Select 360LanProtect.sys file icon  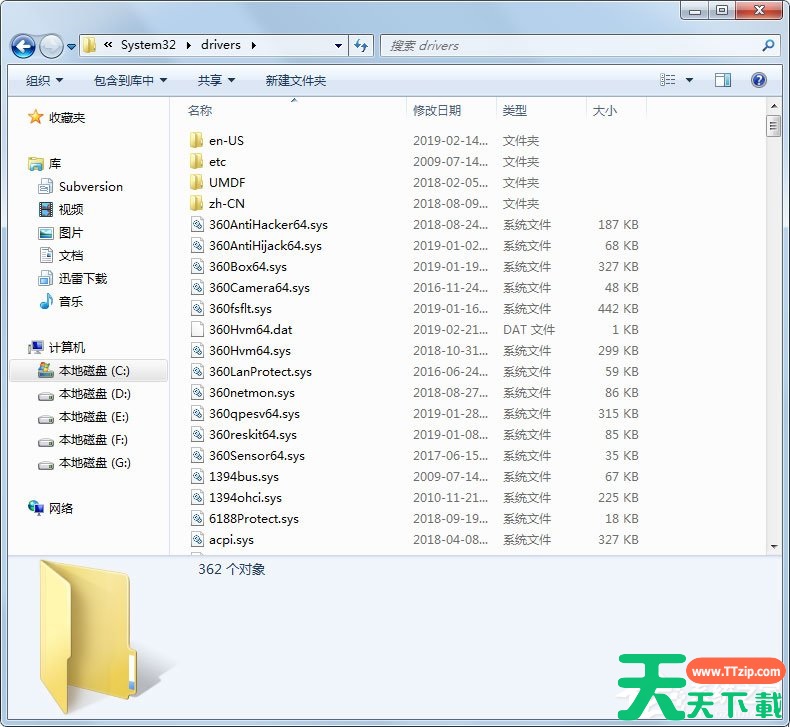(x=197, y=371)
